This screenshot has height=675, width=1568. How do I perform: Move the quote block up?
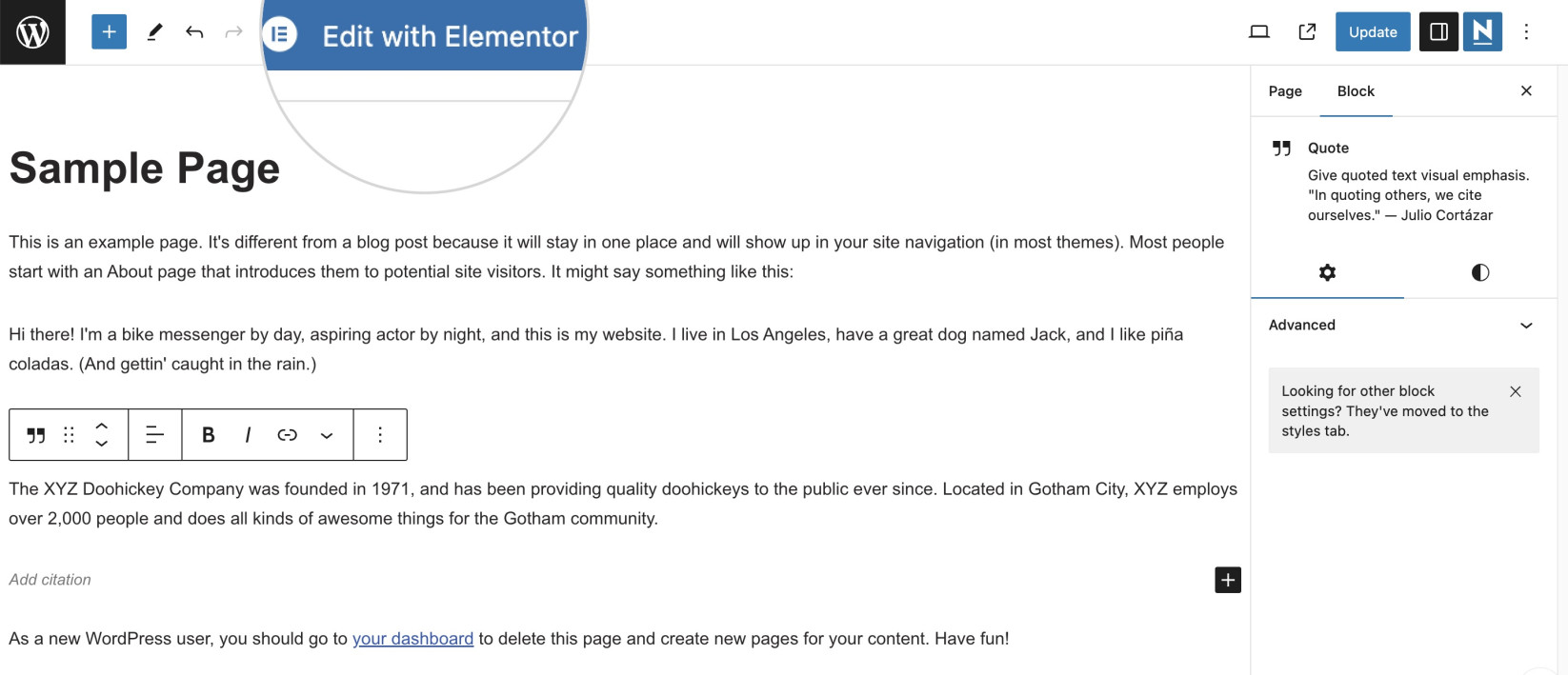coord(102,425)
